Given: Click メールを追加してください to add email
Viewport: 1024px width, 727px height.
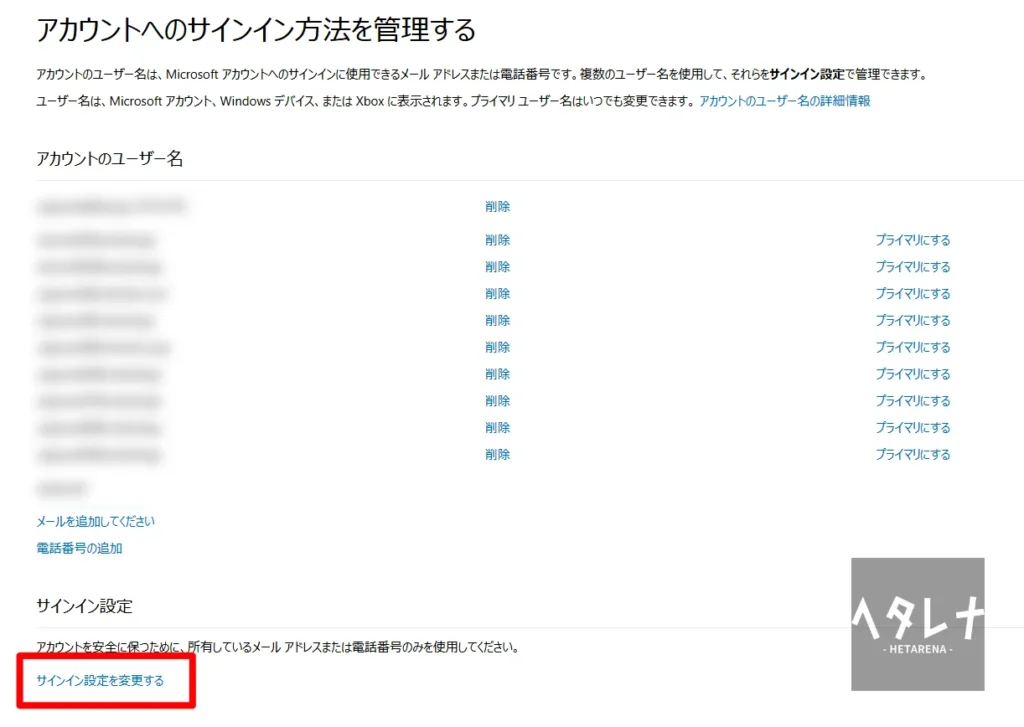Looking at the screenshot, I should 95,521.
